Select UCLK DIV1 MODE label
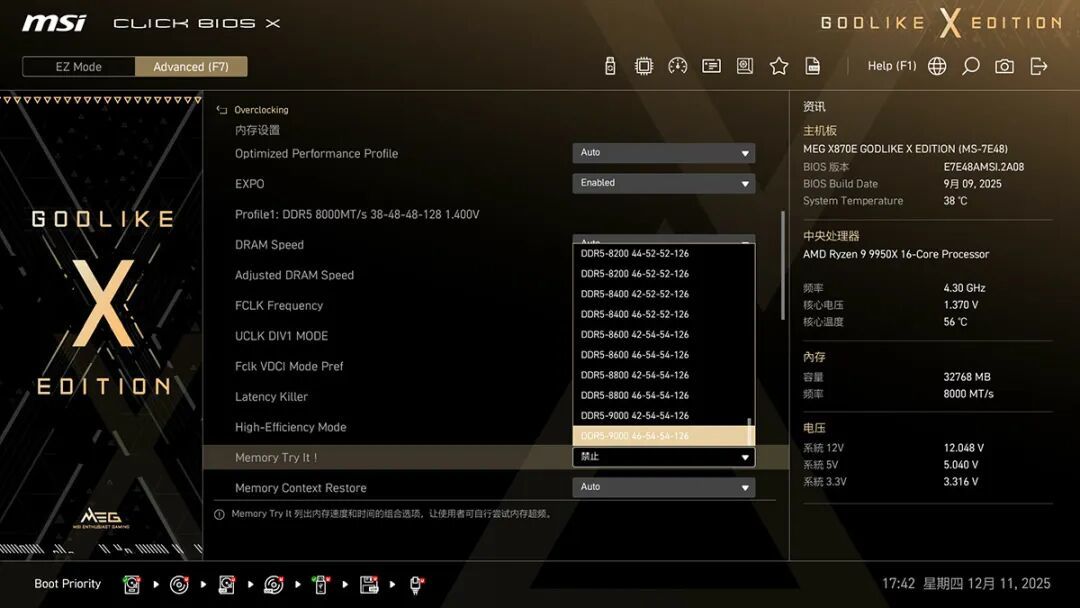This screenshot has height=608, width=1080. [281, 336]
